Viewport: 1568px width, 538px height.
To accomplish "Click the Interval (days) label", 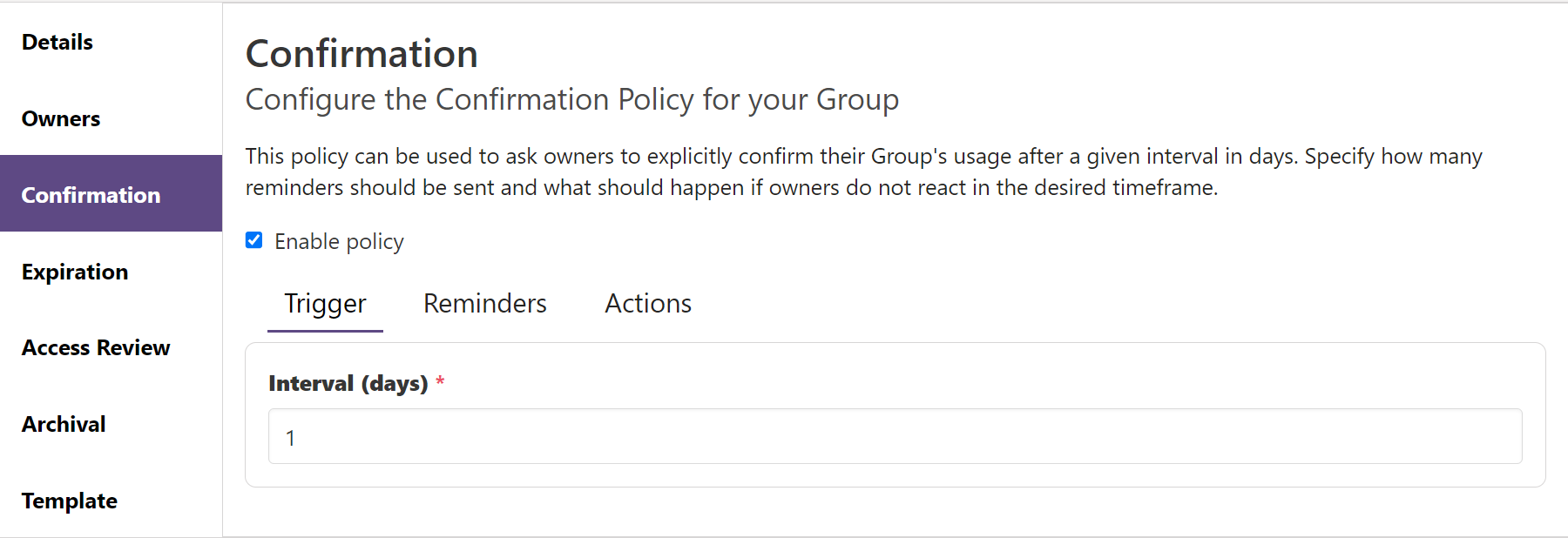I will coord(348,383).
